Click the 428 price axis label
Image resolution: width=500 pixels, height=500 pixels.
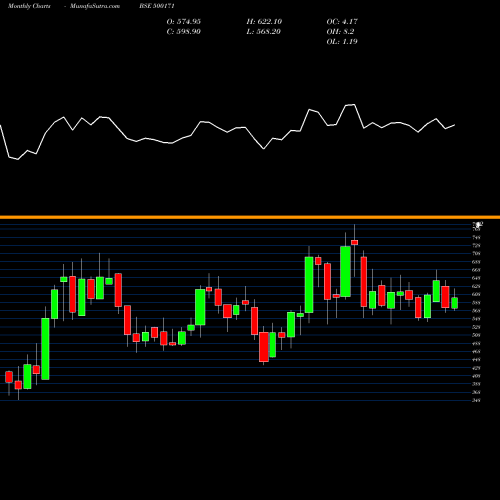pyautogui.click(x=476, y=368)
